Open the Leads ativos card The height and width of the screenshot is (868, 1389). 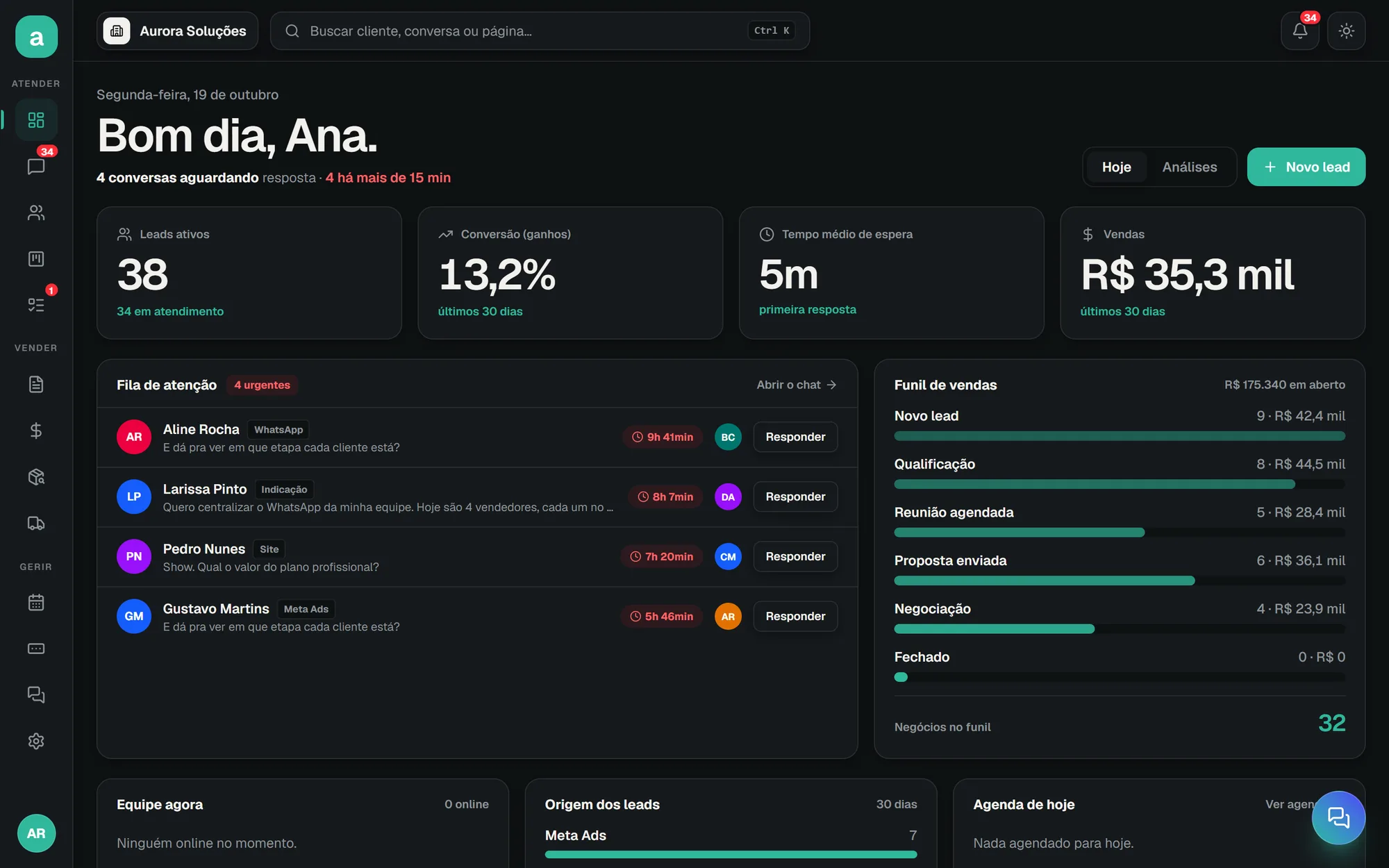[x=249, y=273]
